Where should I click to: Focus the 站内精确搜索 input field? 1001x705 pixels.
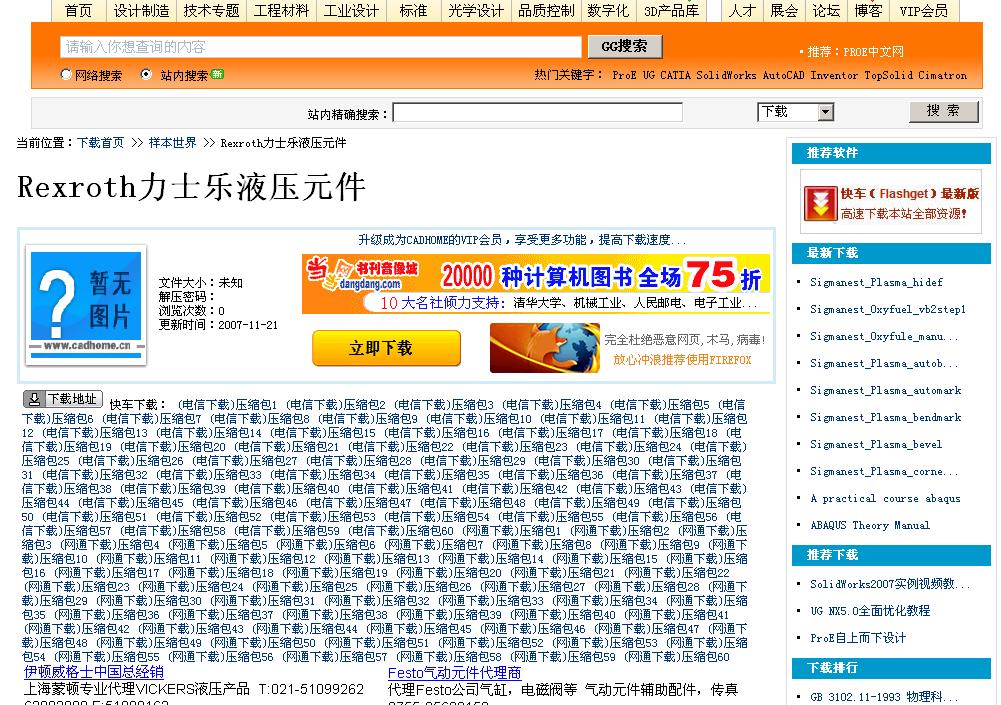coord(538,112)
